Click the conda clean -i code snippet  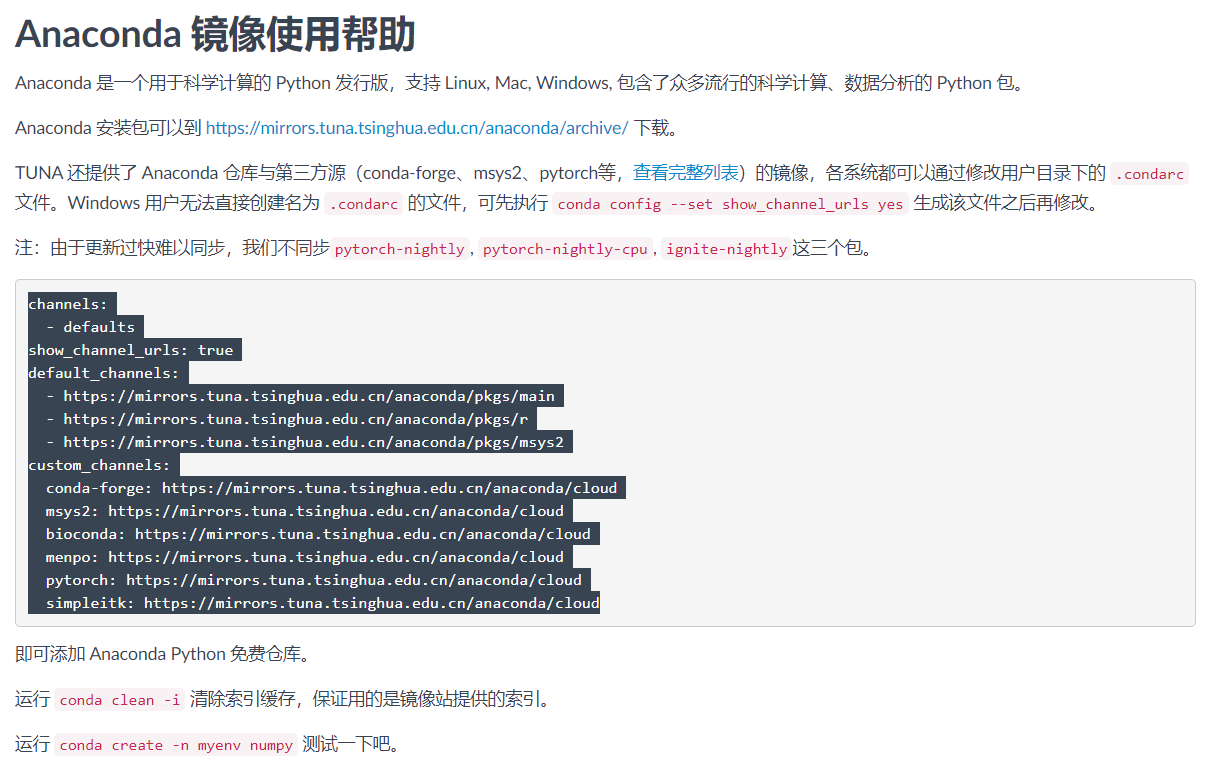[119, 700]
